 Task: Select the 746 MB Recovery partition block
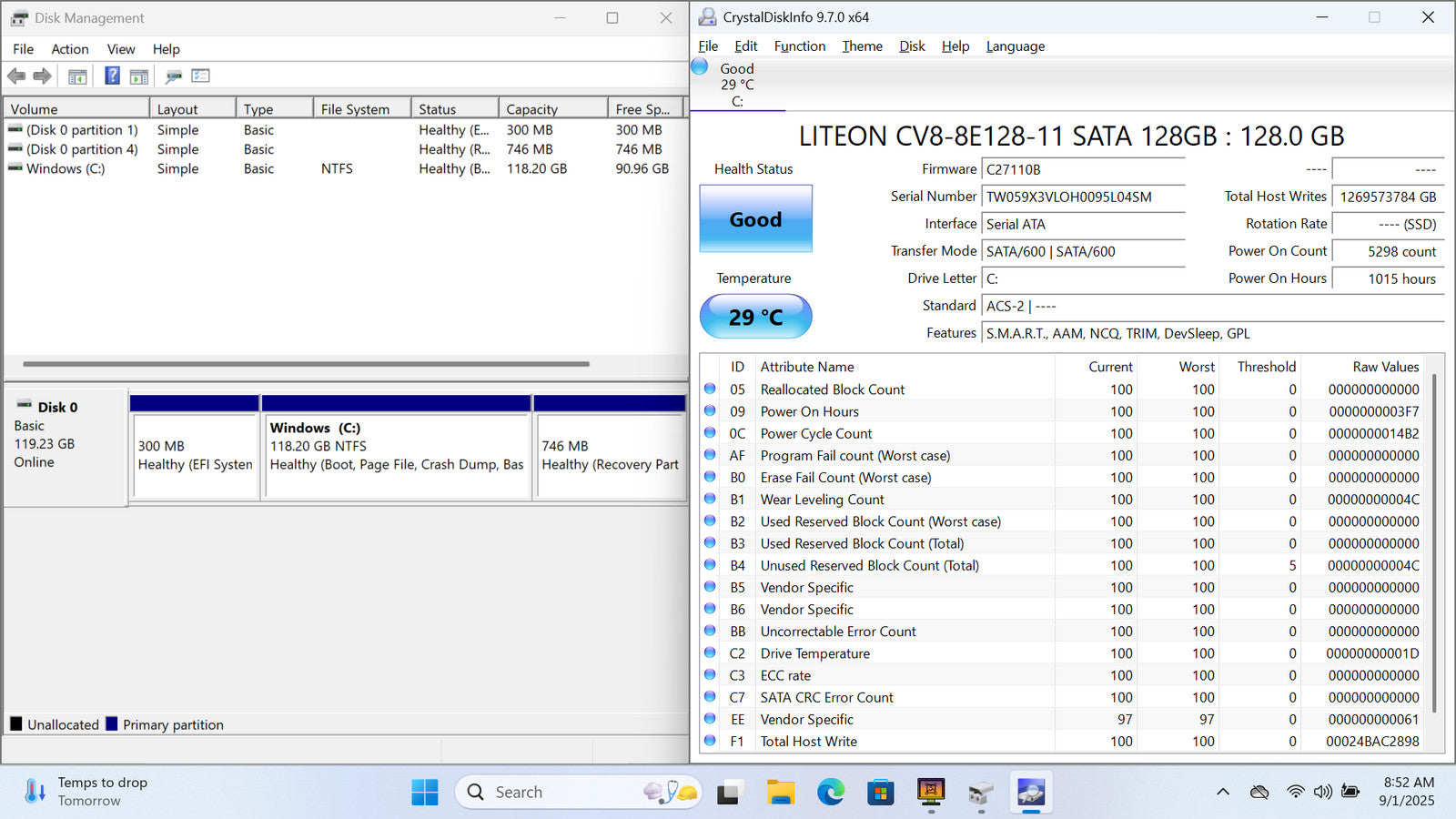[610, 448]
